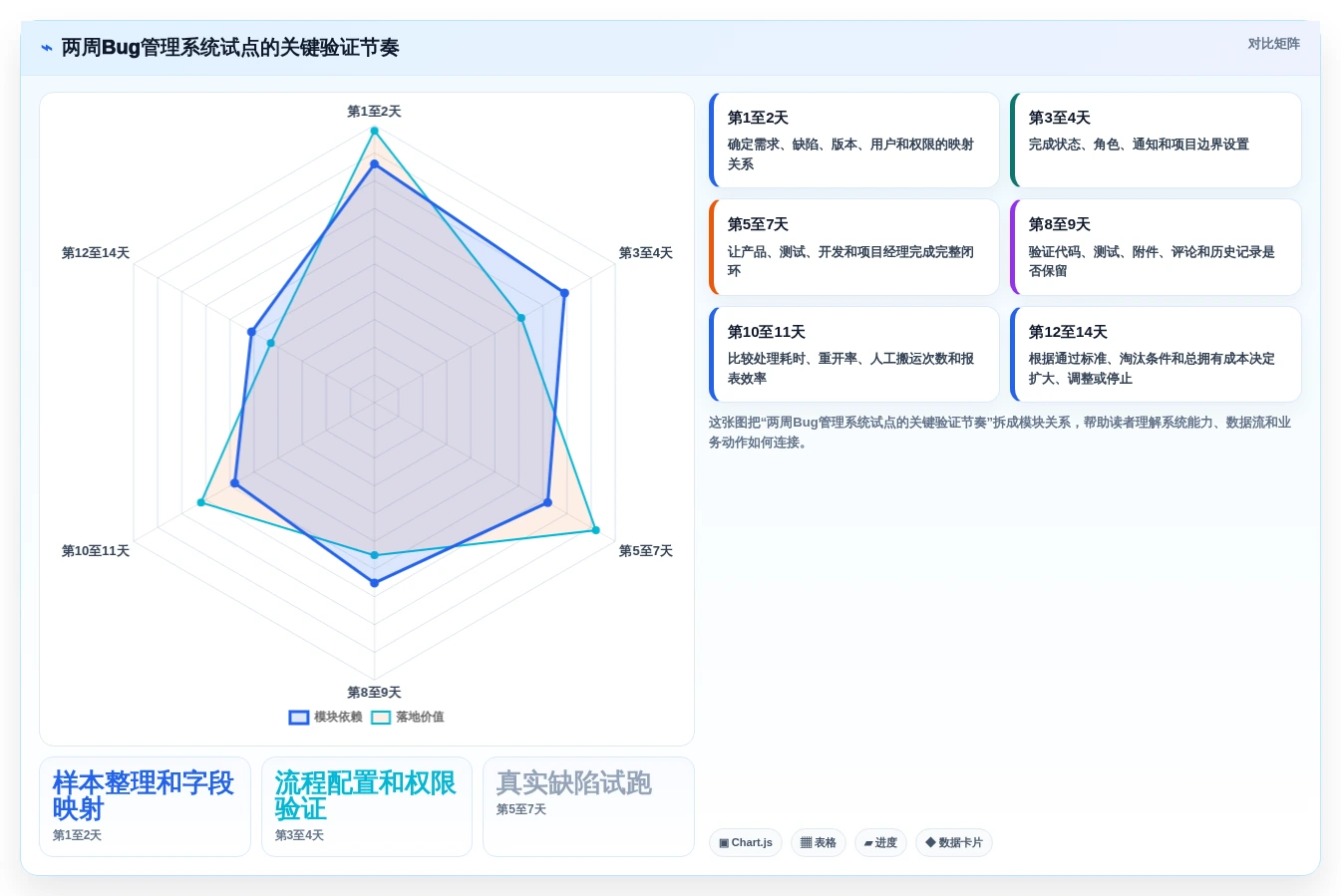
Task: Select the 流程配置和权限验证 step card
Action: pos(367,806)
